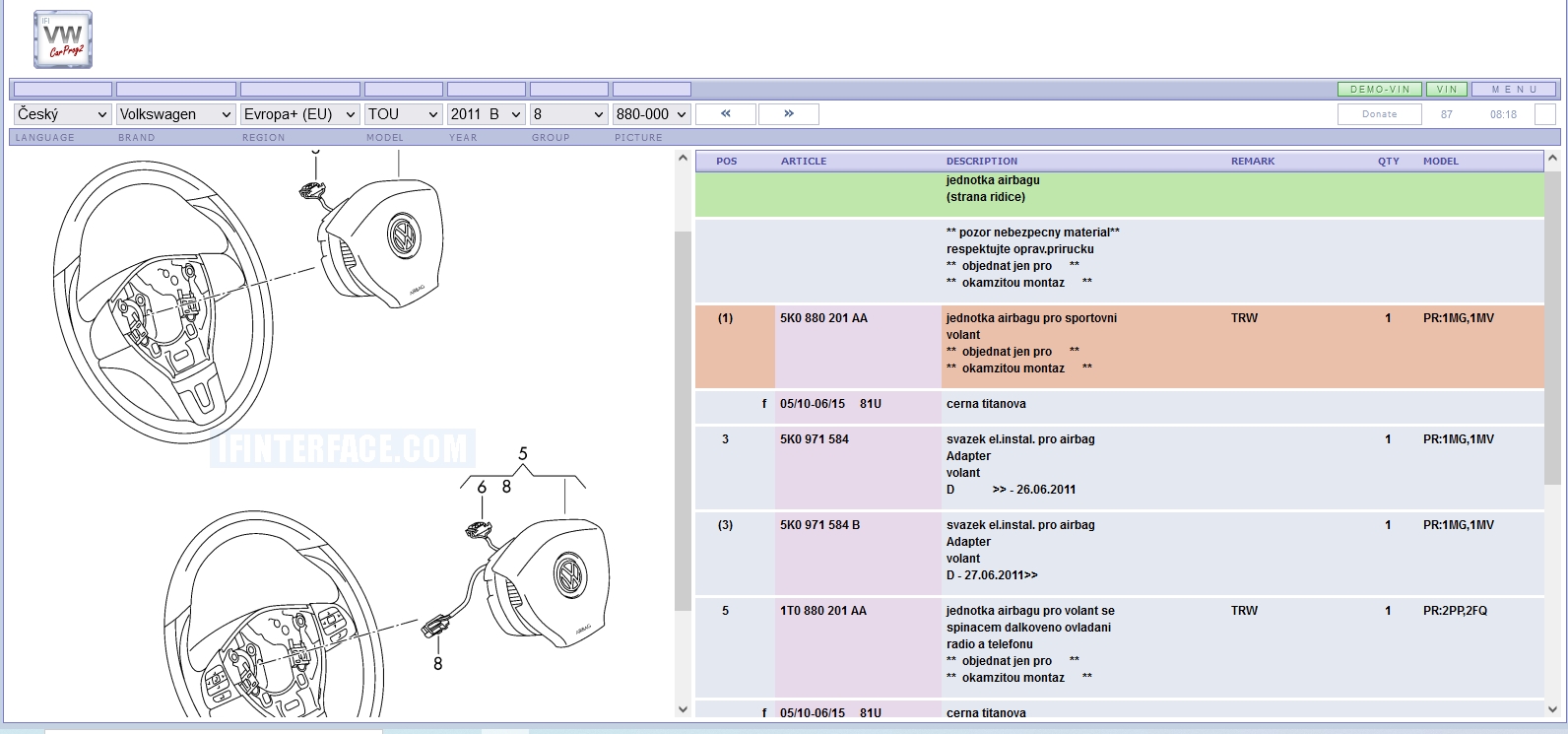The width and height of the screenshot is (1568, 734).
Task: Click date code 05/10-06/15 81U below sport airbag
Action: coord(830,404)
